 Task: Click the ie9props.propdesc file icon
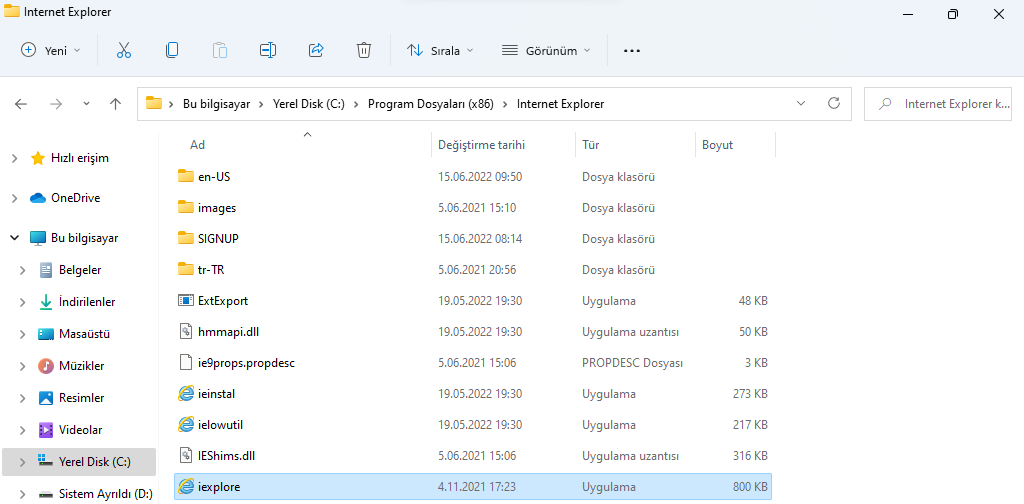point(186,362)
